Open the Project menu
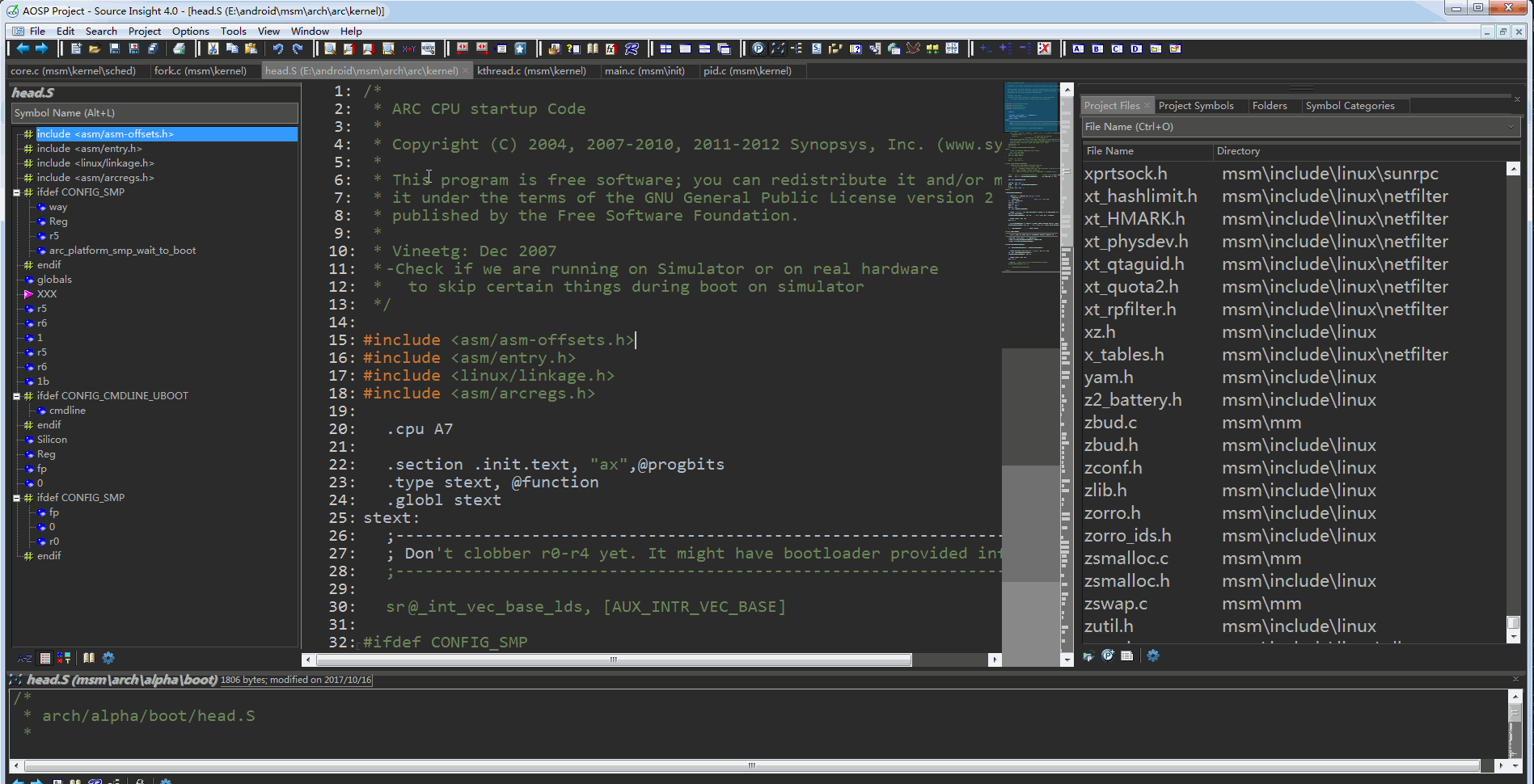Image resolution: width=1534 pixels, height=784 pixels. coord(145,31)
